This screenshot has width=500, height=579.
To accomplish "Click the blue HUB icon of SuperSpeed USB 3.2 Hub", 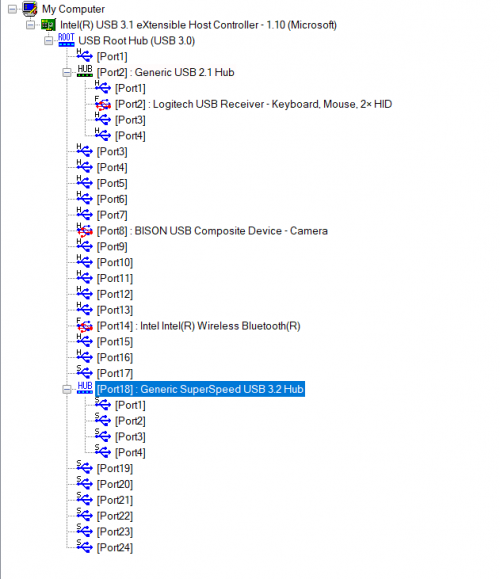I will click(x=85, y=388).
